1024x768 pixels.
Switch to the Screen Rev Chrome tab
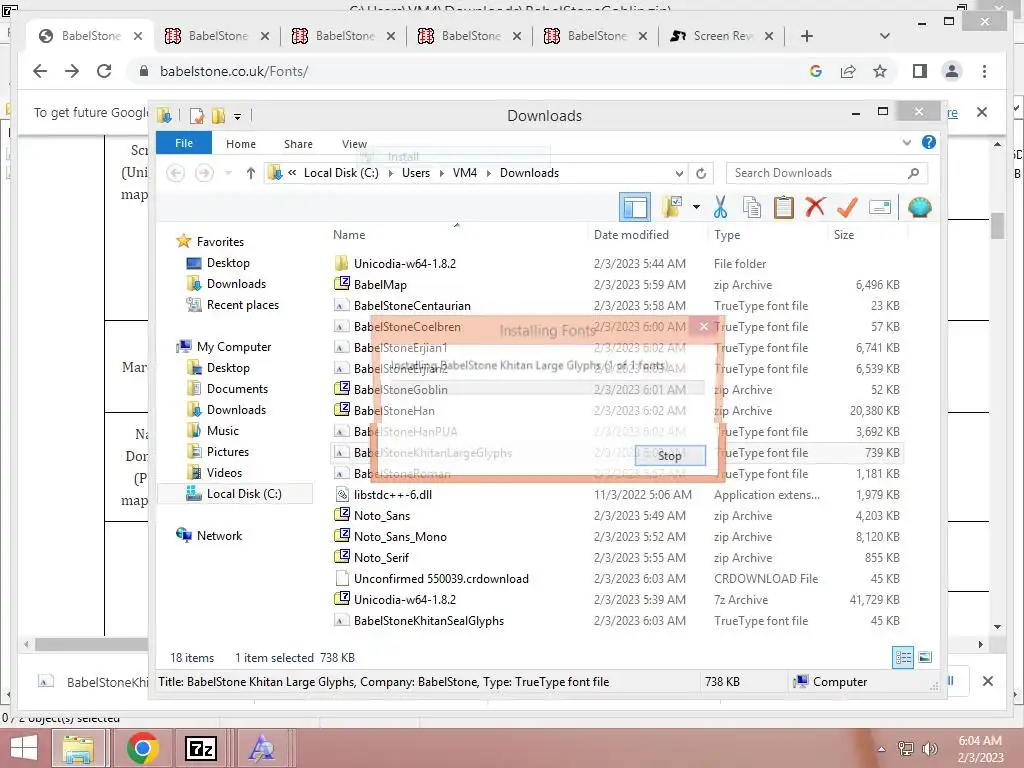722,36
